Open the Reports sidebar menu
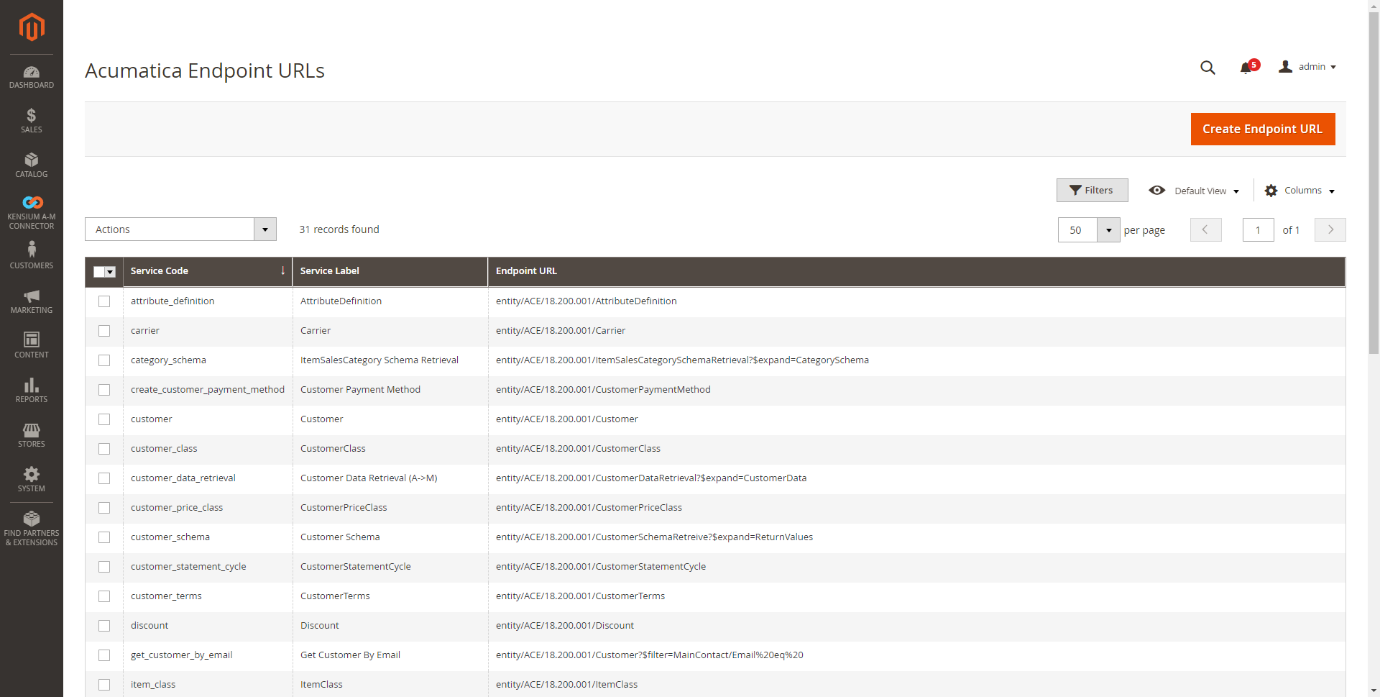Image resolution: width=1380 pixels, height=697 pixels. (31, 390)
